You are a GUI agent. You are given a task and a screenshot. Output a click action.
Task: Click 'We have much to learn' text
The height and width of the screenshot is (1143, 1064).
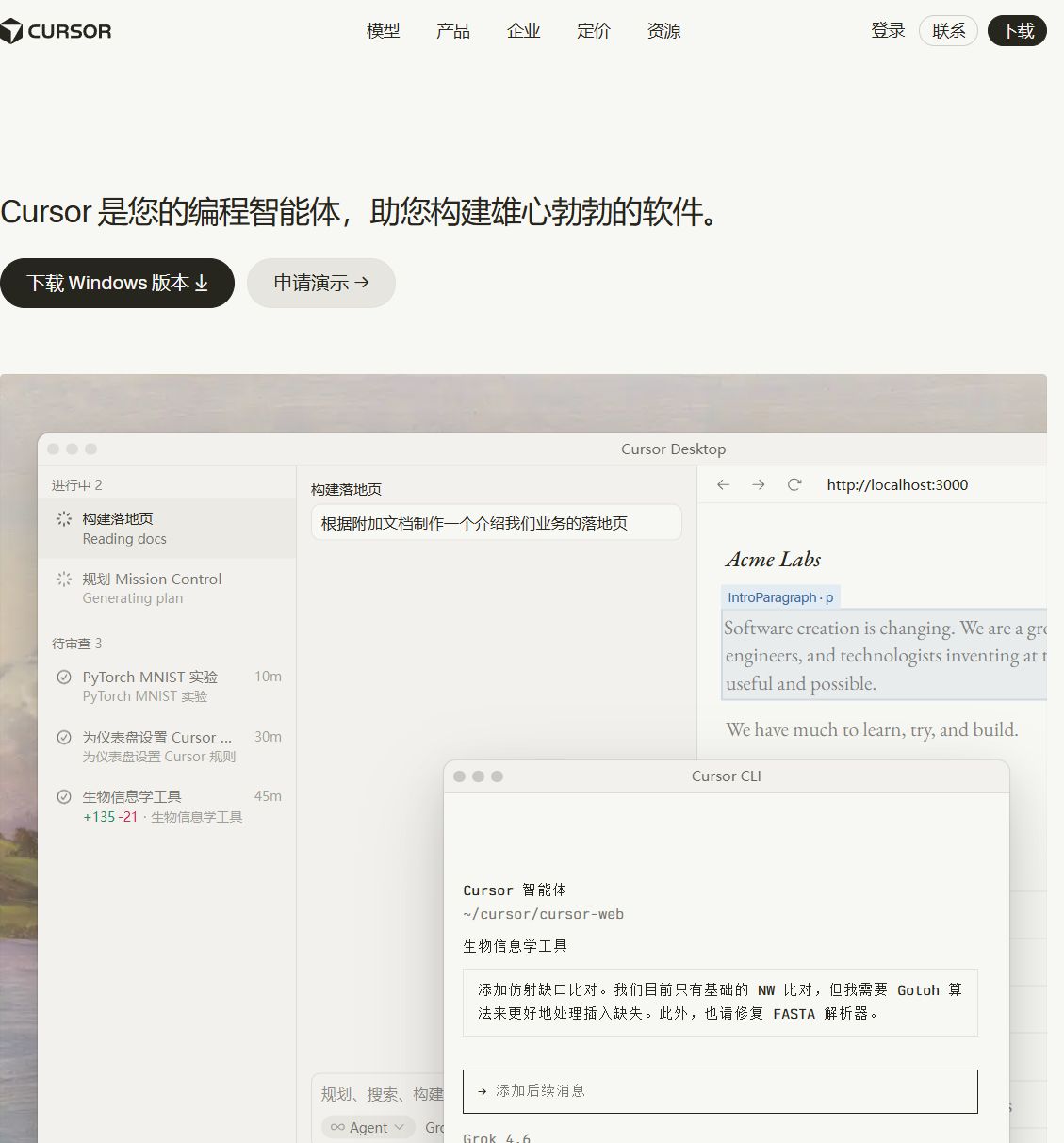(872, 729)
